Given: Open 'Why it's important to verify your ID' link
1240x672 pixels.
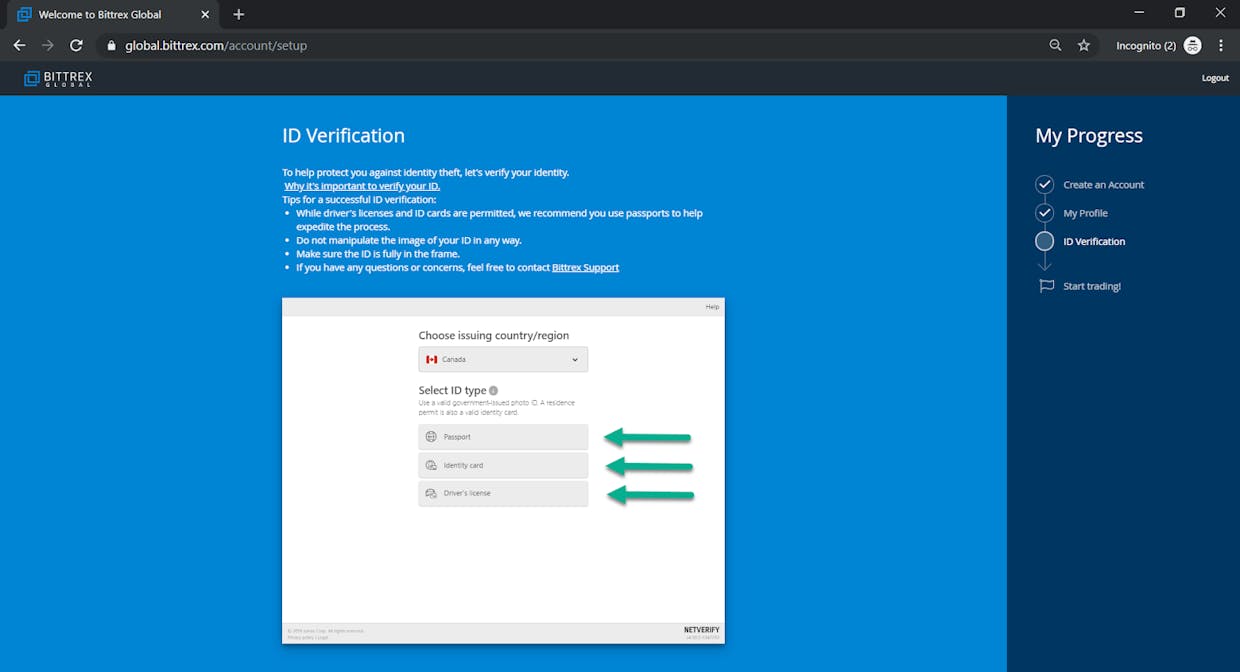Looking at the screenshot, I should tap(362, 186).
